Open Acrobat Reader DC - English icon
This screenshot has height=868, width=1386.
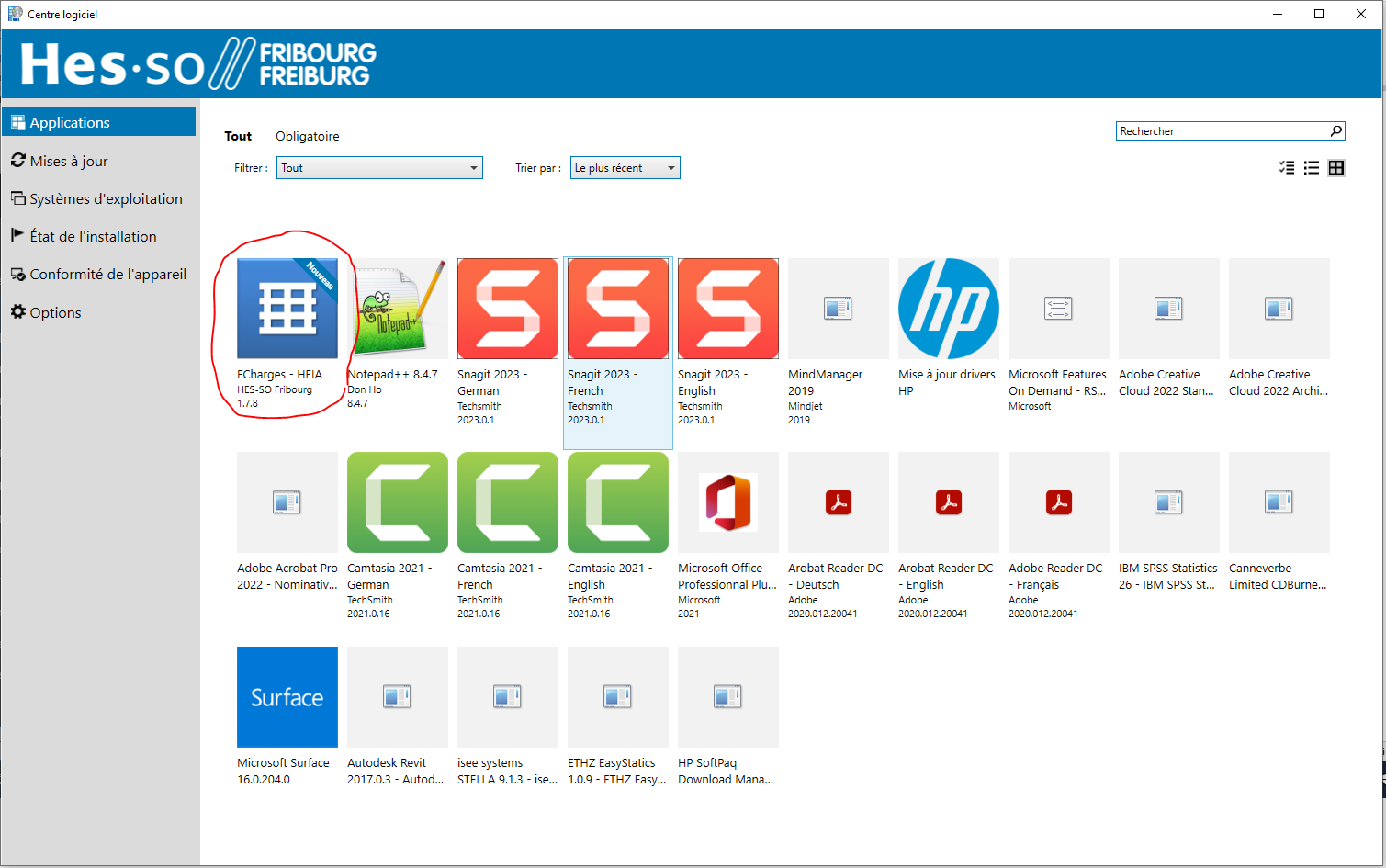(949, 502)
